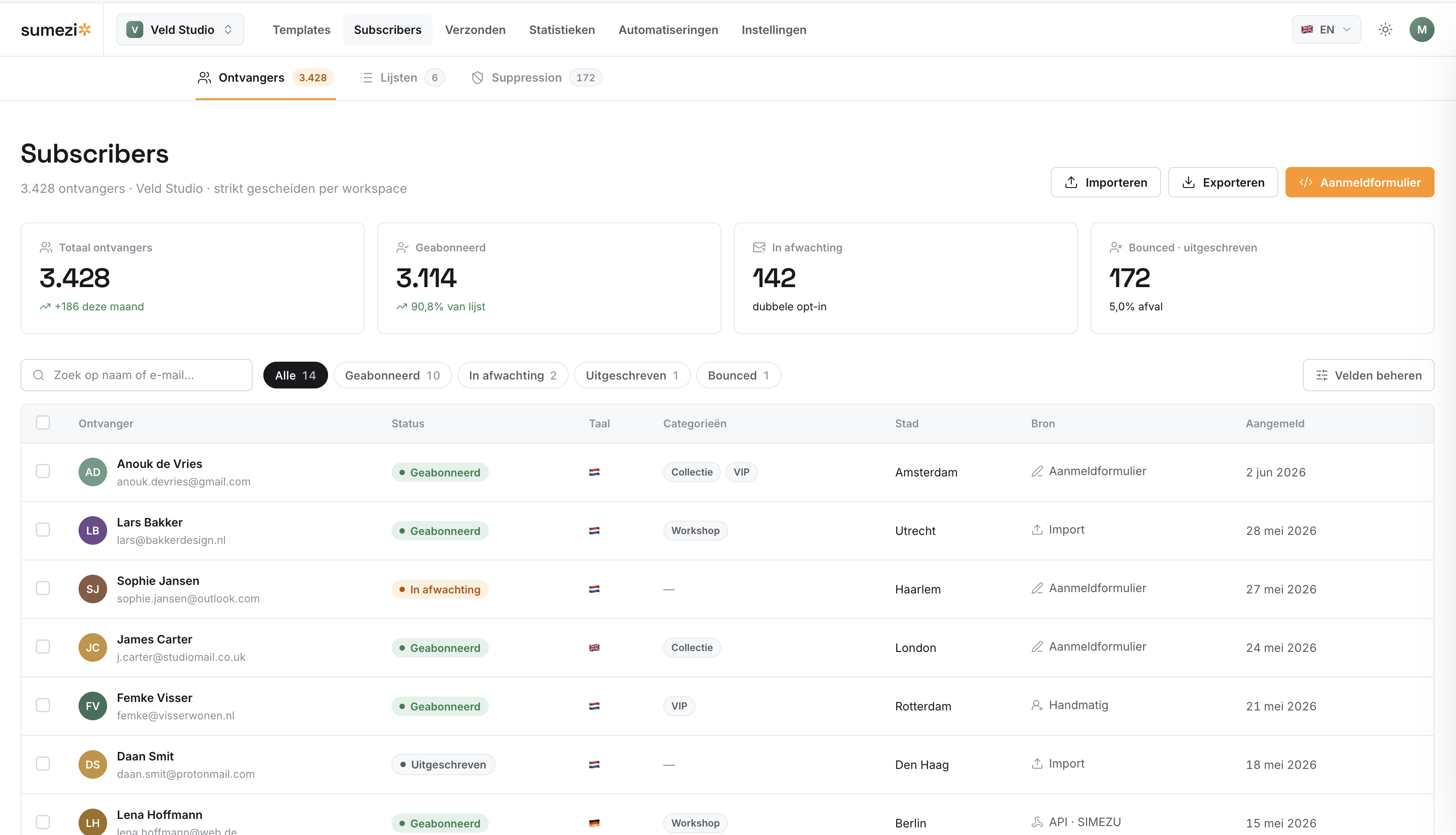Click the Exporteren button
The height and width of the screenshot is (835, 1456).
tap(1223, 182)
